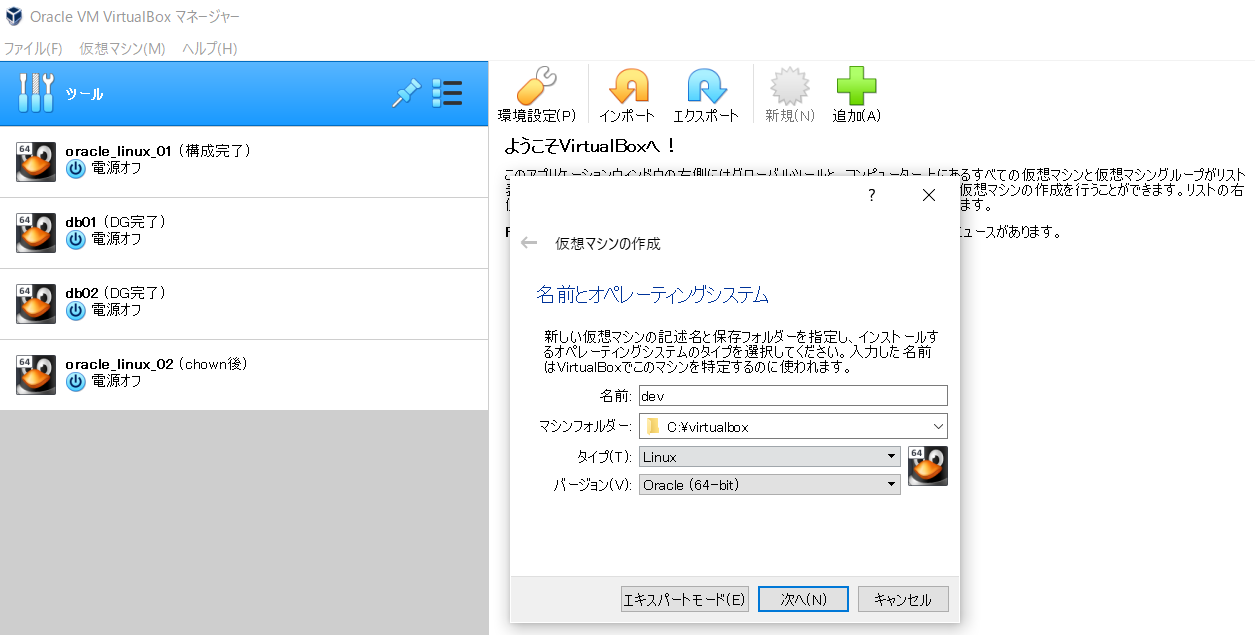Click folder icon in machine folder field
1255x635 pixels.
point(653,426)
